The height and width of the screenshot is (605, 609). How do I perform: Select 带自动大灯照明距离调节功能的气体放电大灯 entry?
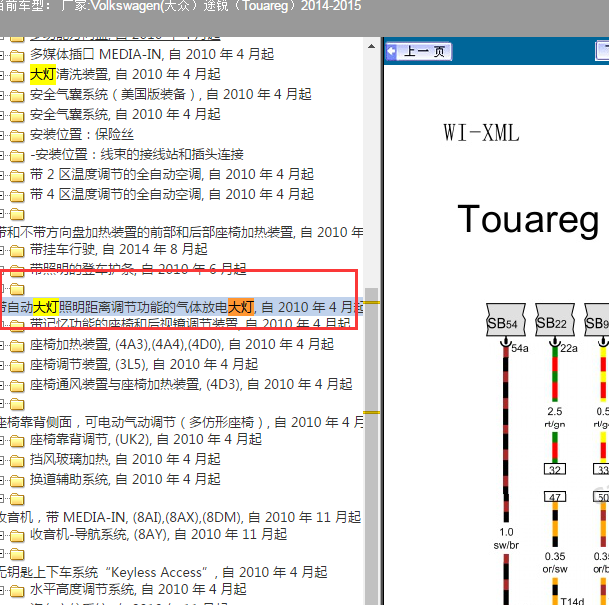click(181, 307)
